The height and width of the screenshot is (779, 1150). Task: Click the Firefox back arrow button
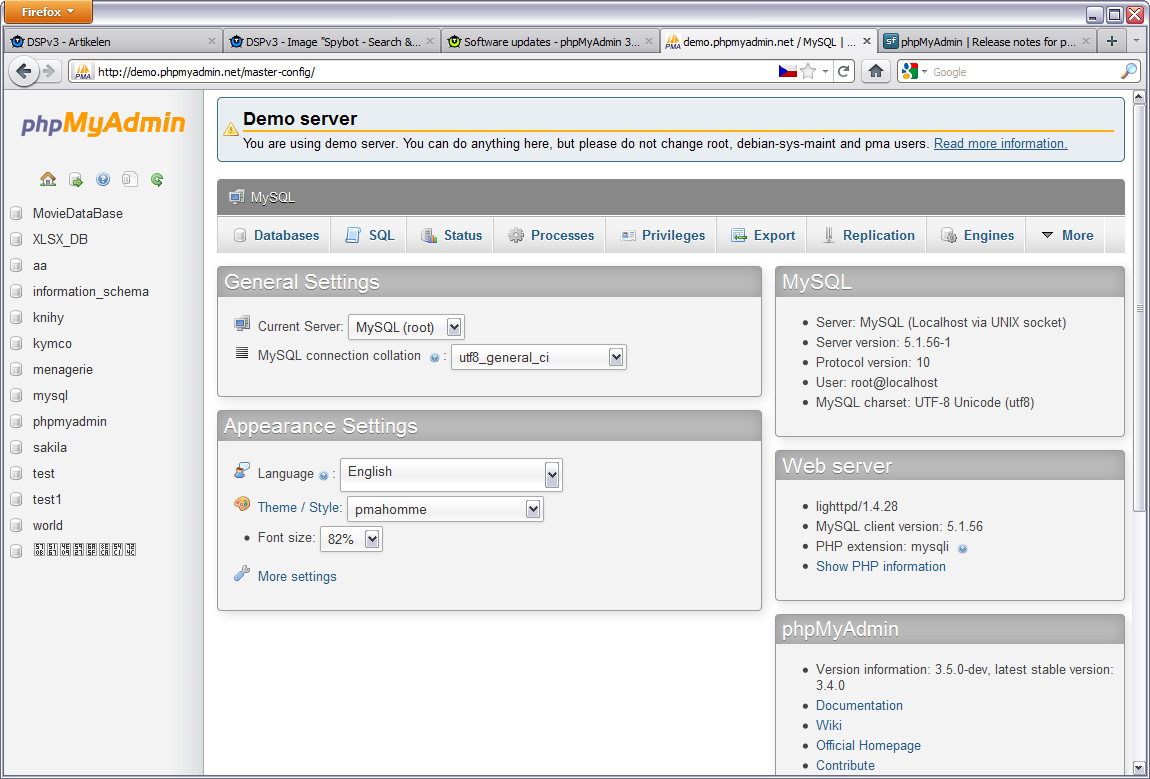point(23,71)
